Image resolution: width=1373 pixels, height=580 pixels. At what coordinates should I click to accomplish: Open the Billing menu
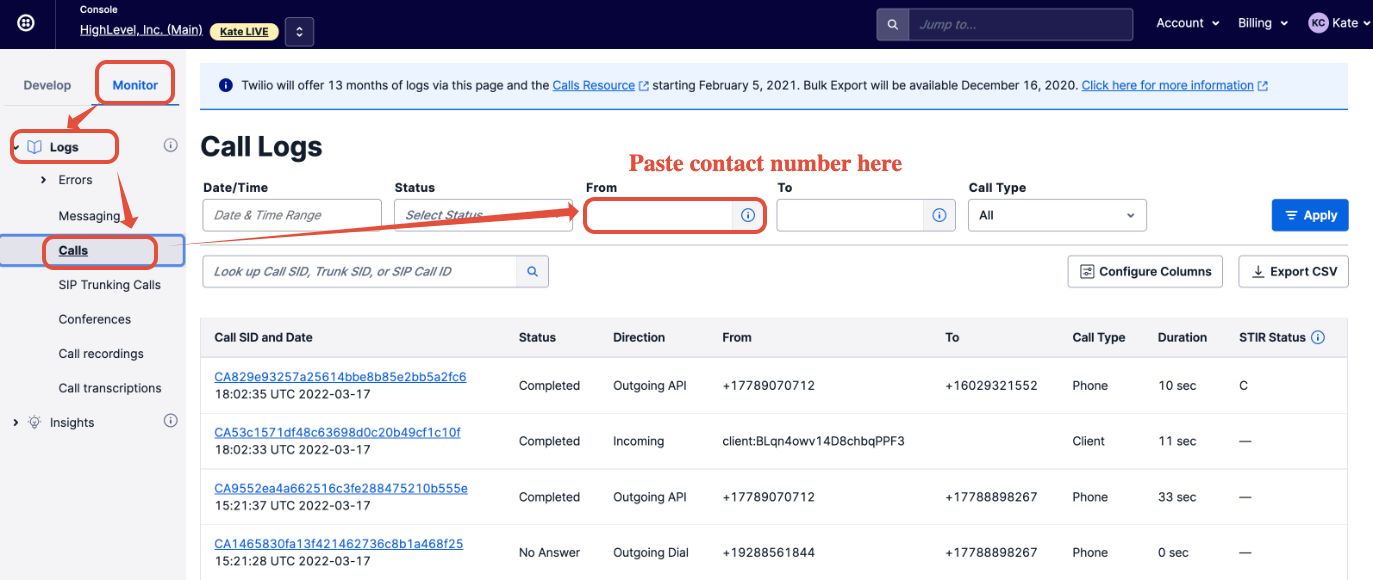click(1263, 23)
